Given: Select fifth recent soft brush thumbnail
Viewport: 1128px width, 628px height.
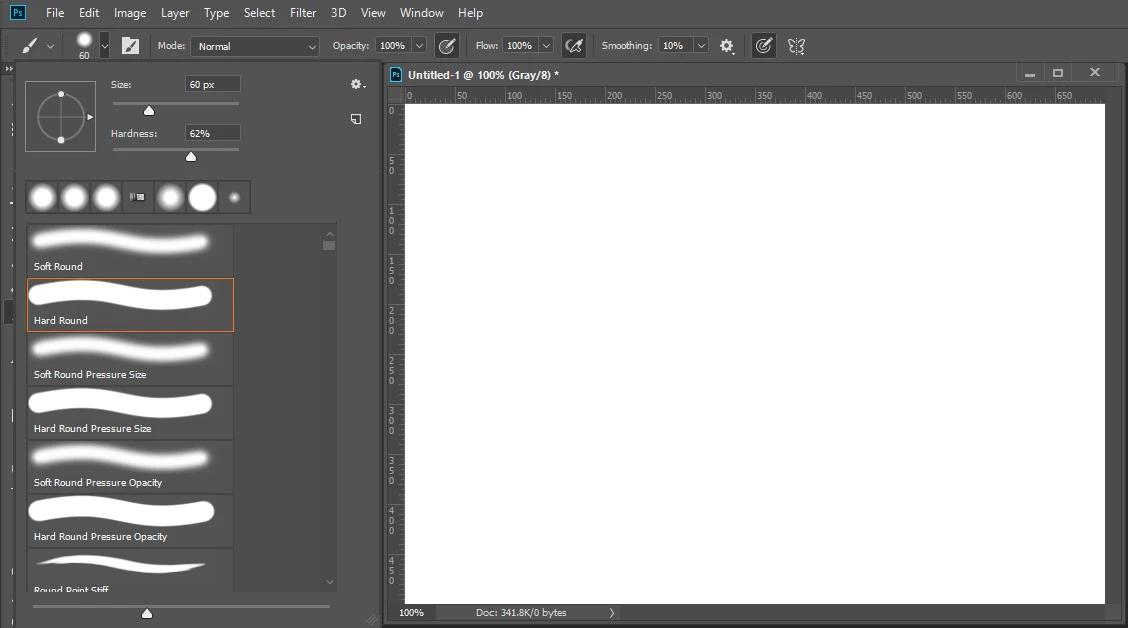Looking at the screenshot, I should point(170,197).
